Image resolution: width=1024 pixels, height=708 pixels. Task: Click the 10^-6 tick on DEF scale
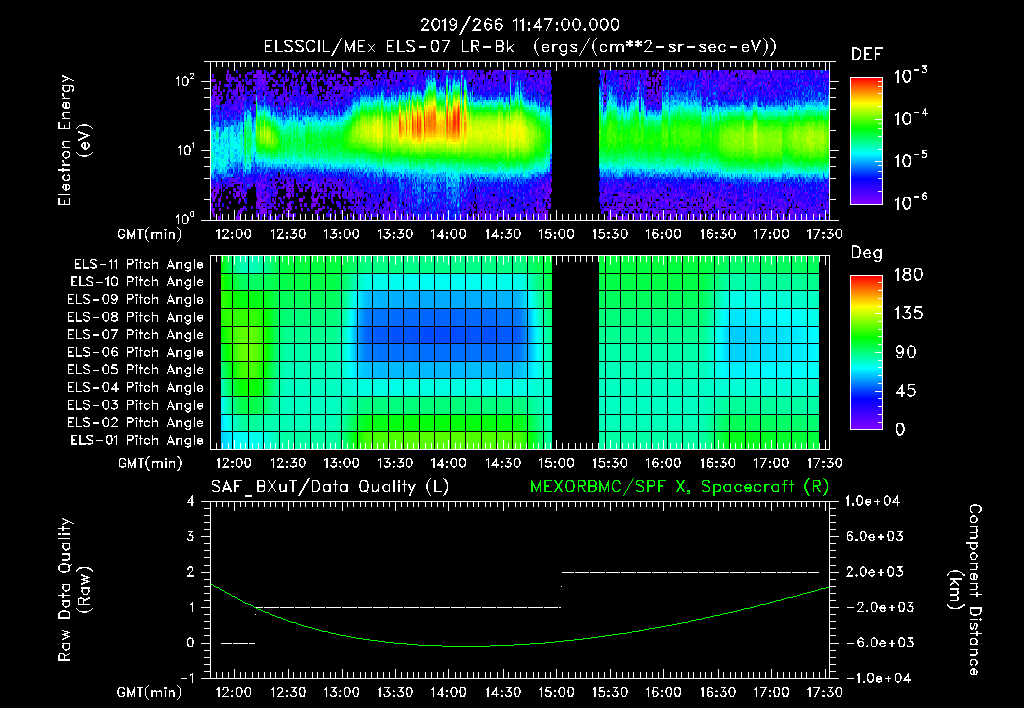coord(910,202)
